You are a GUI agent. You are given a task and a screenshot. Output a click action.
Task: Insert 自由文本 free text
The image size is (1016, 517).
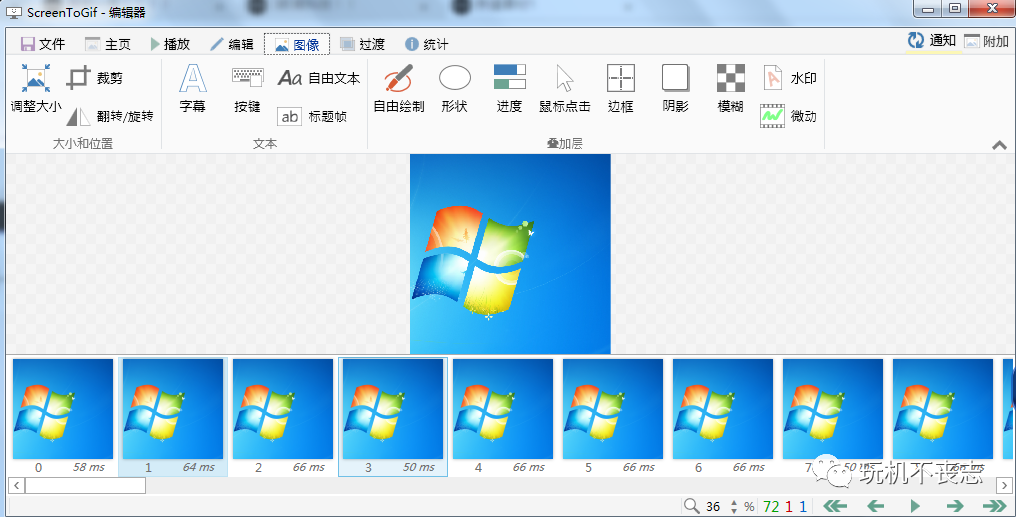point(319,78)
